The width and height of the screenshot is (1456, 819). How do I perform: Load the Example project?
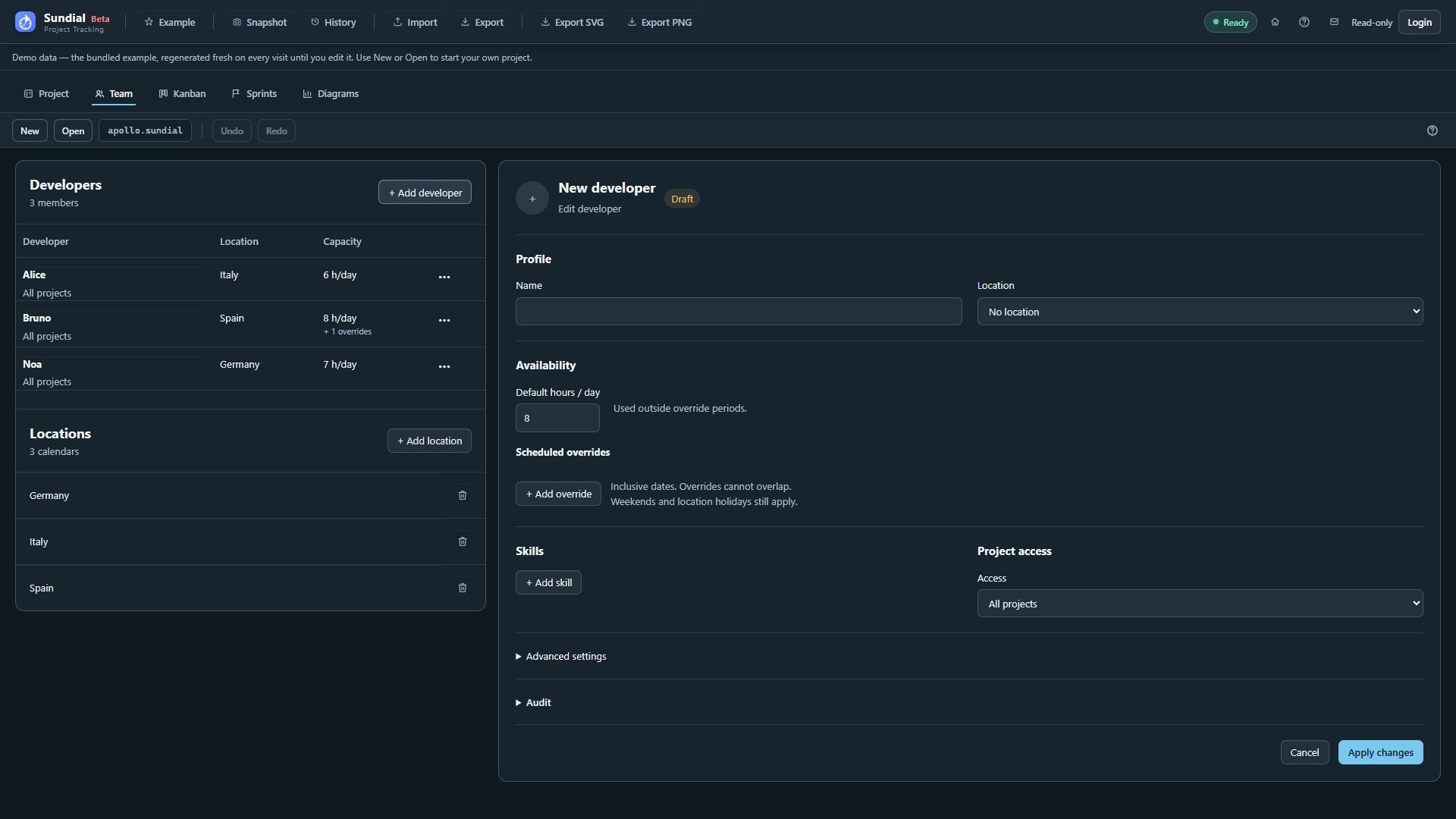tap(170, 22)
